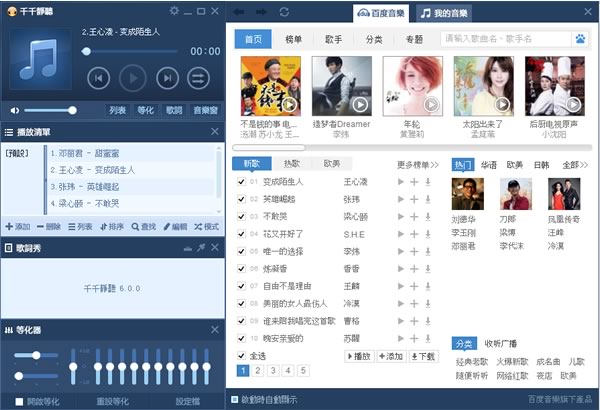
Task: Mute sound with the speaker icon
Action: tap(15, 110)
